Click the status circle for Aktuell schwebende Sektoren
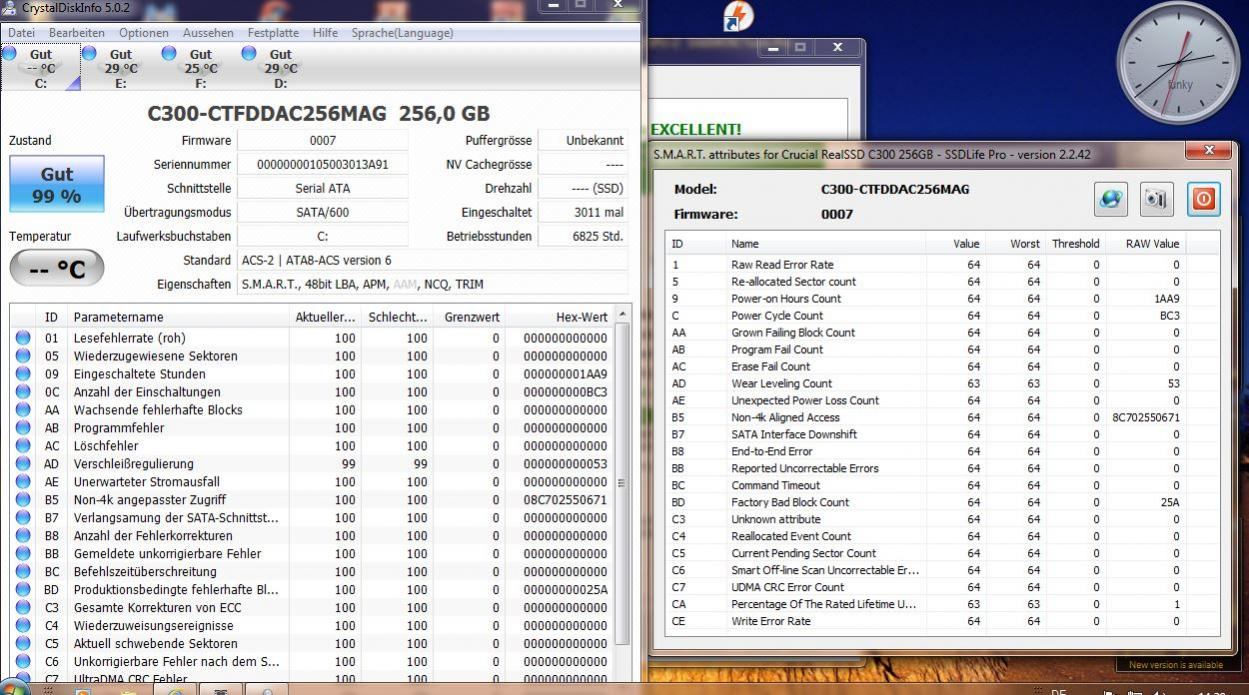 click(23, 644)
